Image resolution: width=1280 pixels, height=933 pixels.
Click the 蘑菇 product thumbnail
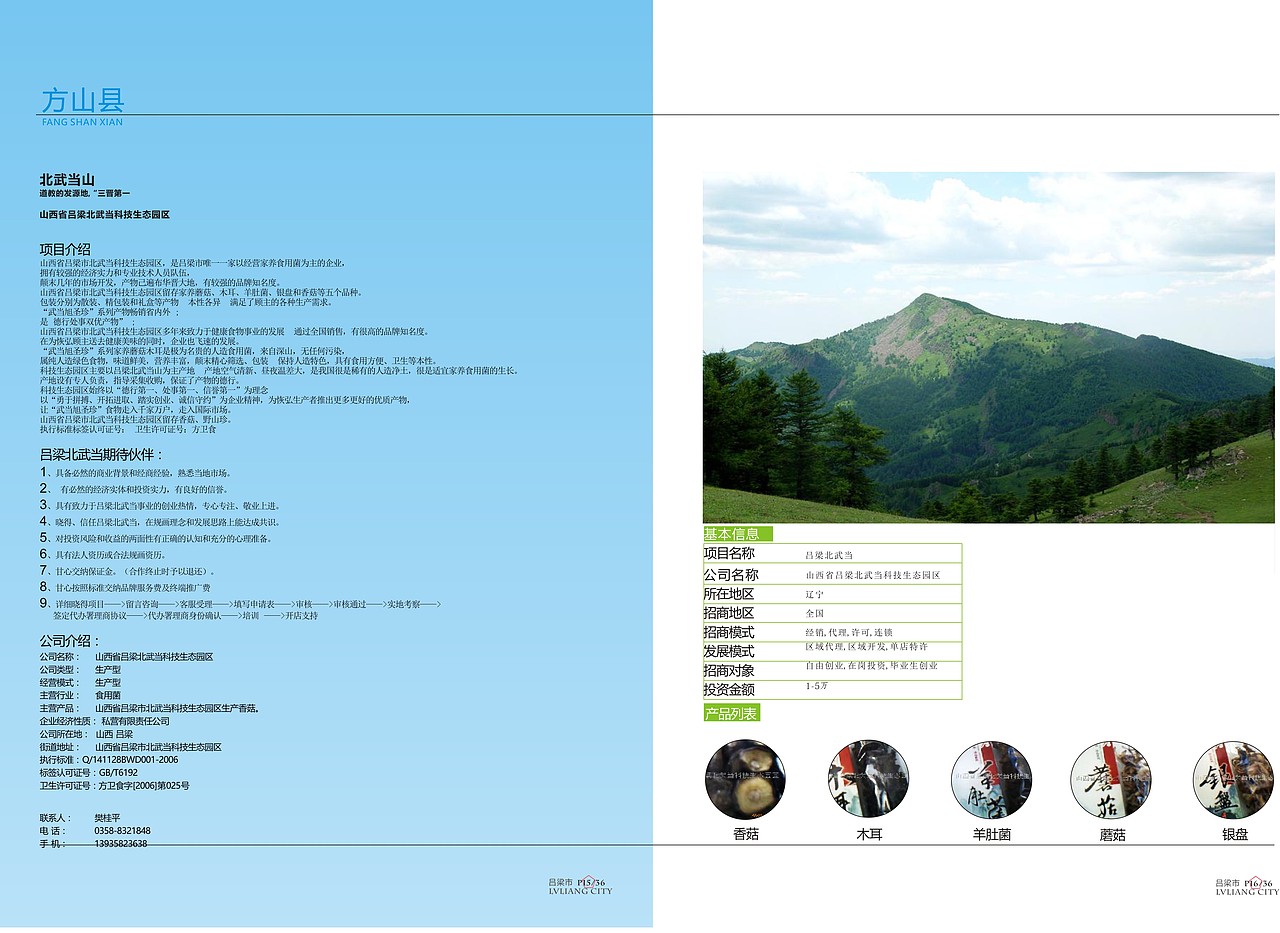[1111, 780]
